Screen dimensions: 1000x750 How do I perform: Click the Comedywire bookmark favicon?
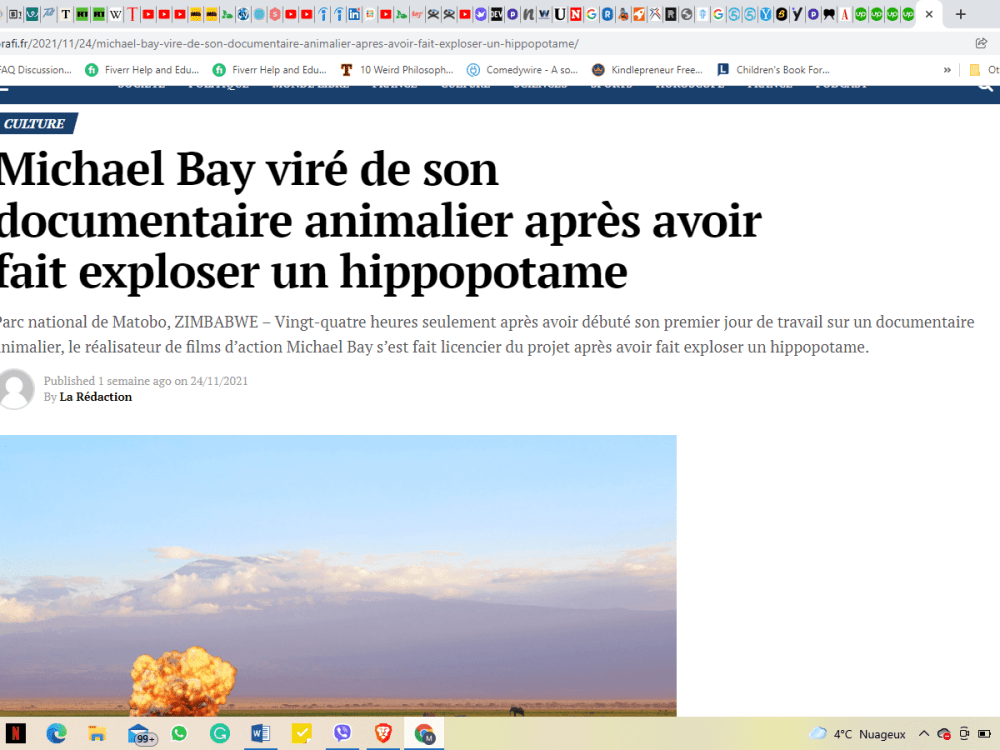(473, 70)
